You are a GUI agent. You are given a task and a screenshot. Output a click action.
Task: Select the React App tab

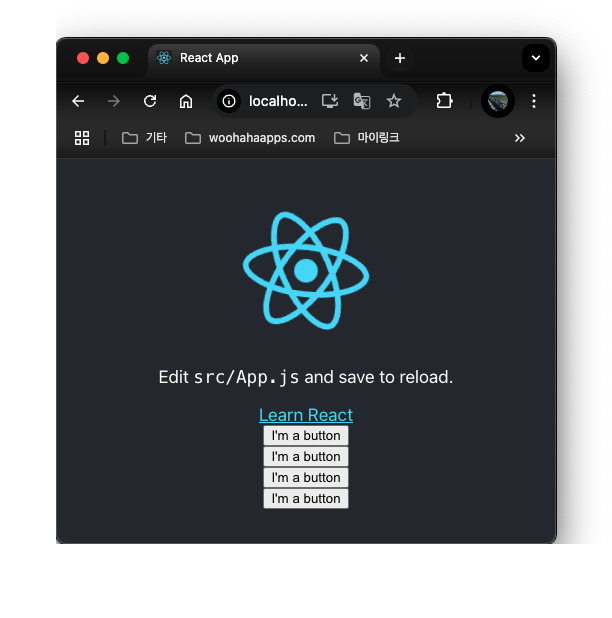(x=264, y=59)
